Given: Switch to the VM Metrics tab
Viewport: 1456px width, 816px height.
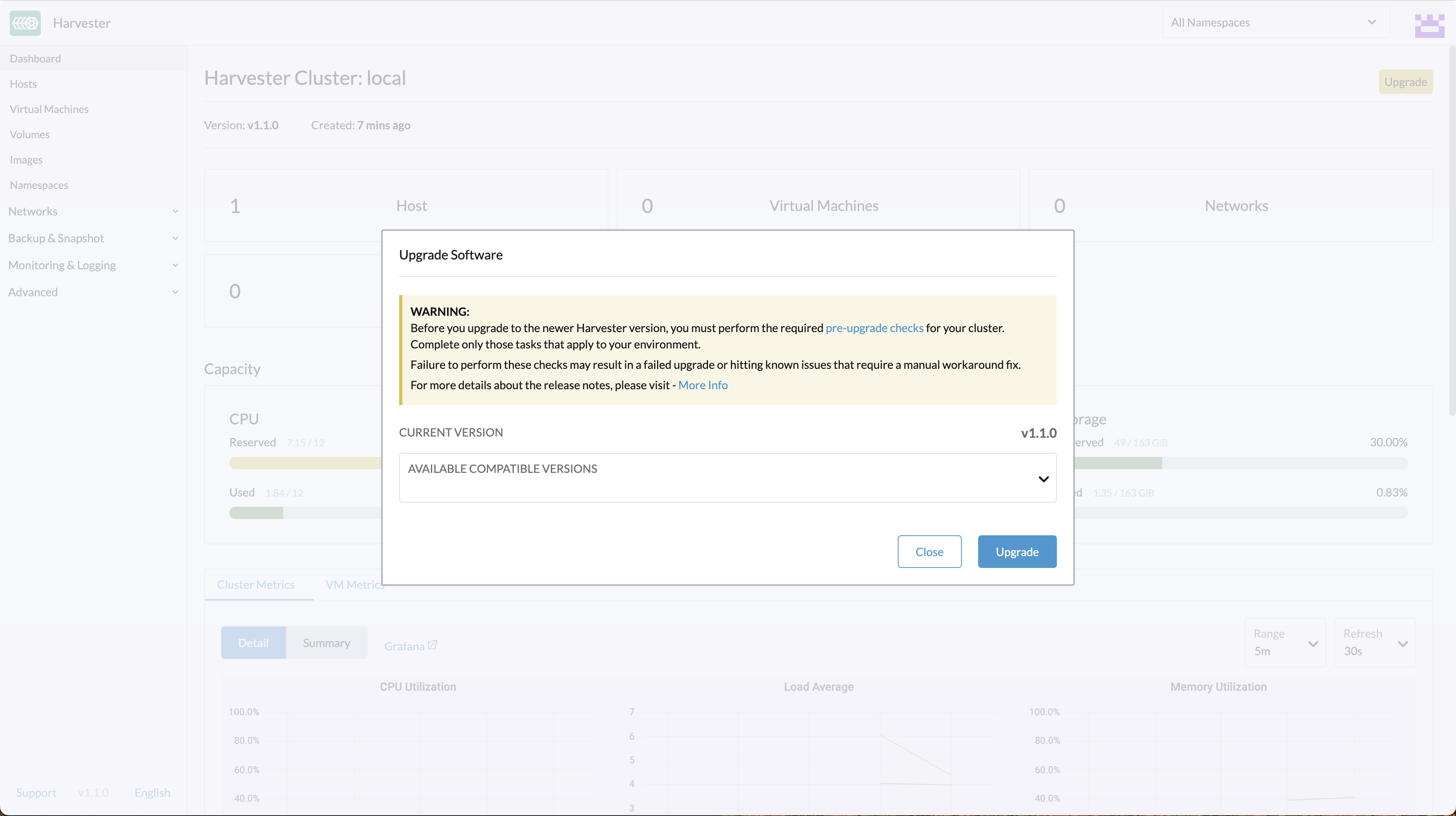Looking at the screenshot, I should point(354,584).
